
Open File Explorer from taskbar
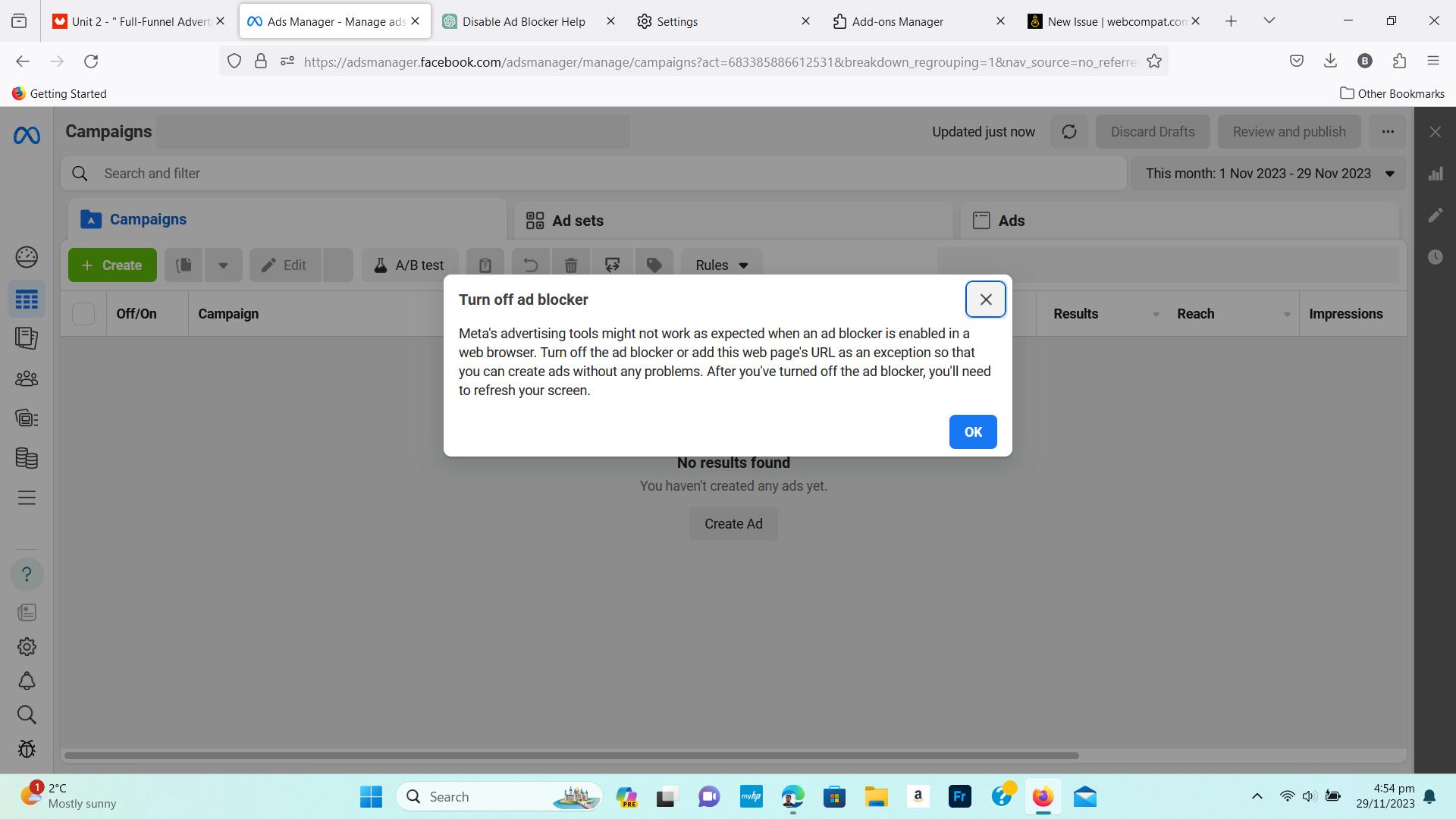tap(876, 797)
